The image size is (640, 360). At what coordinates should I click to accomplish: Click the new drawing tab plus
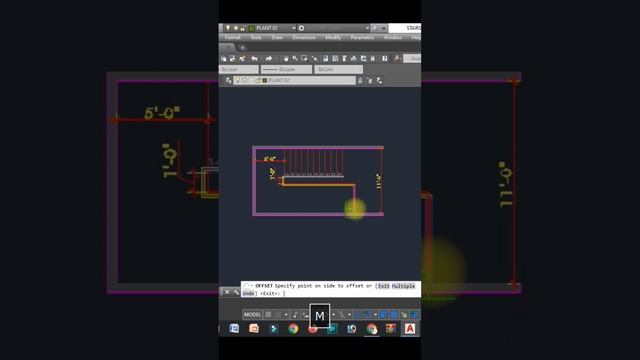tap(242, 48)
